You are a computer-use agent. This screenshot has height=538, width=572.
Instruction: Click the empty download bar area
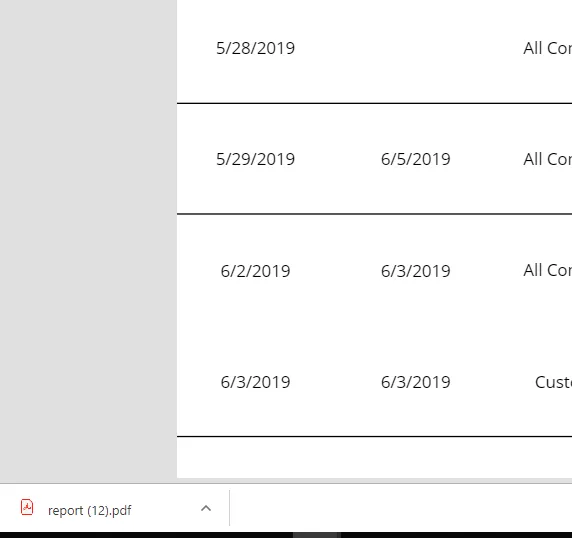click(401, 508)
